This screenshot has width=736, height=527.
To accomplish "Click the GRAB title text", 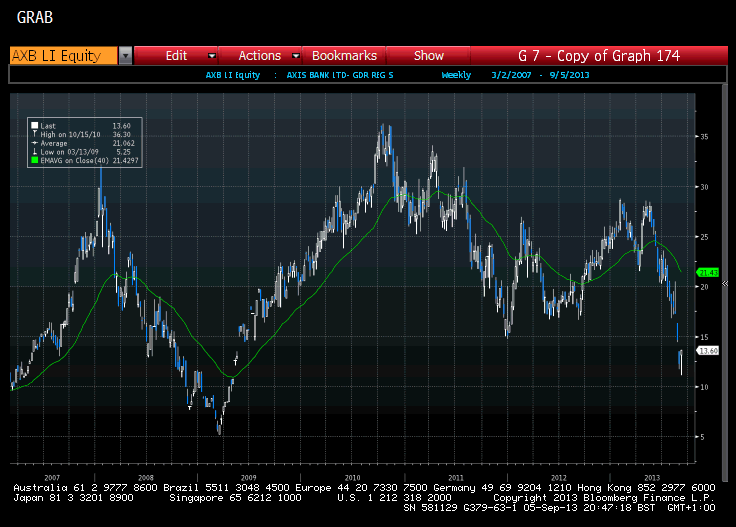I will click(35, 17).
